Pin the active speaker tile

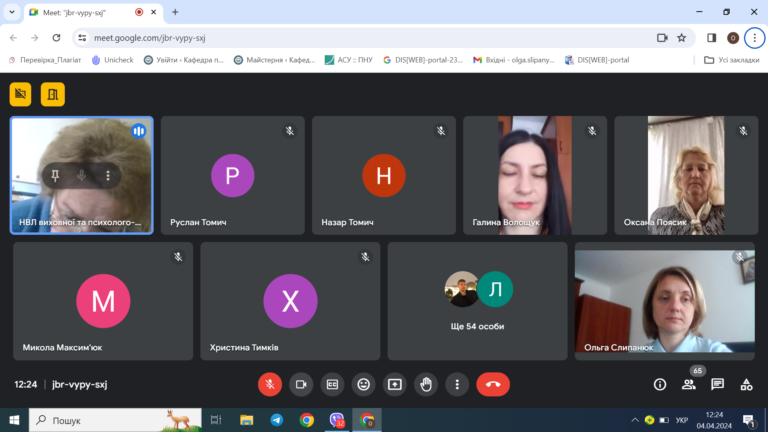pyautogui.click(x=55, y=175)
